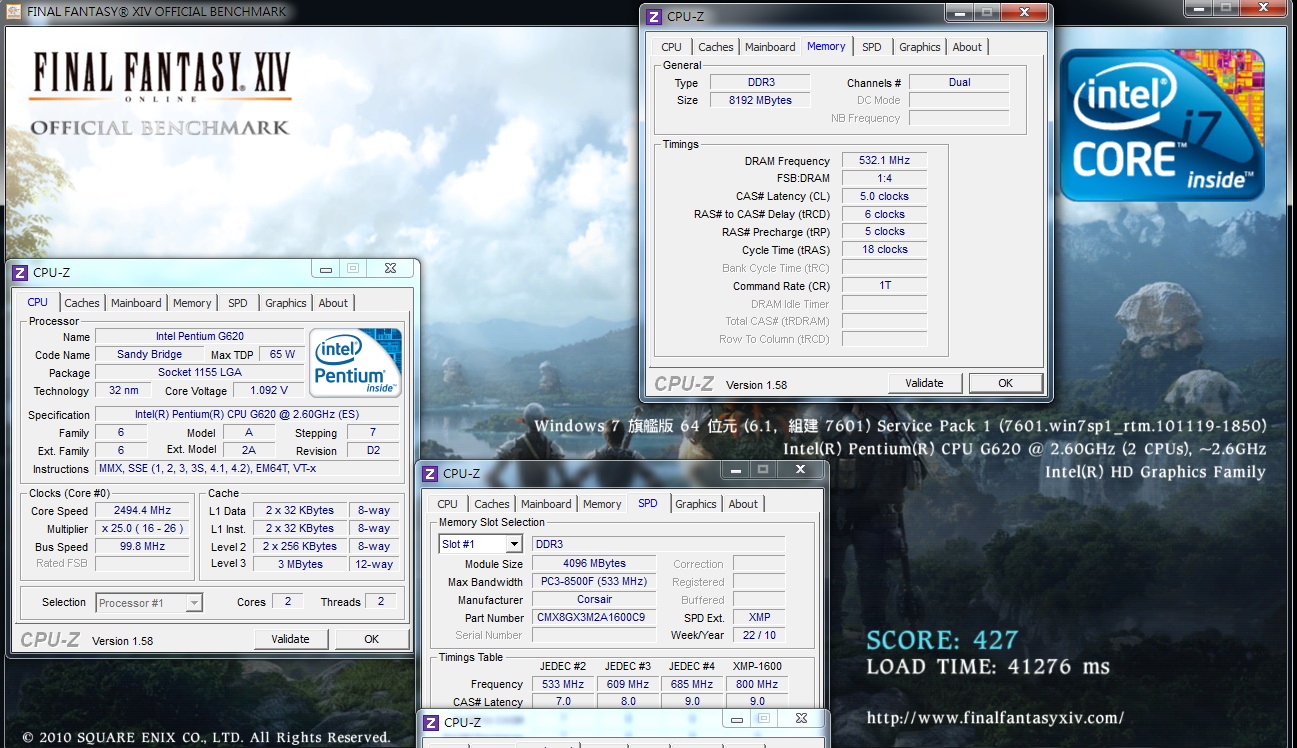Switch to the CPU tab in the Memory window
This screenshot has width=1297, height=748.
pyautogui.click(x=672, y=47)
